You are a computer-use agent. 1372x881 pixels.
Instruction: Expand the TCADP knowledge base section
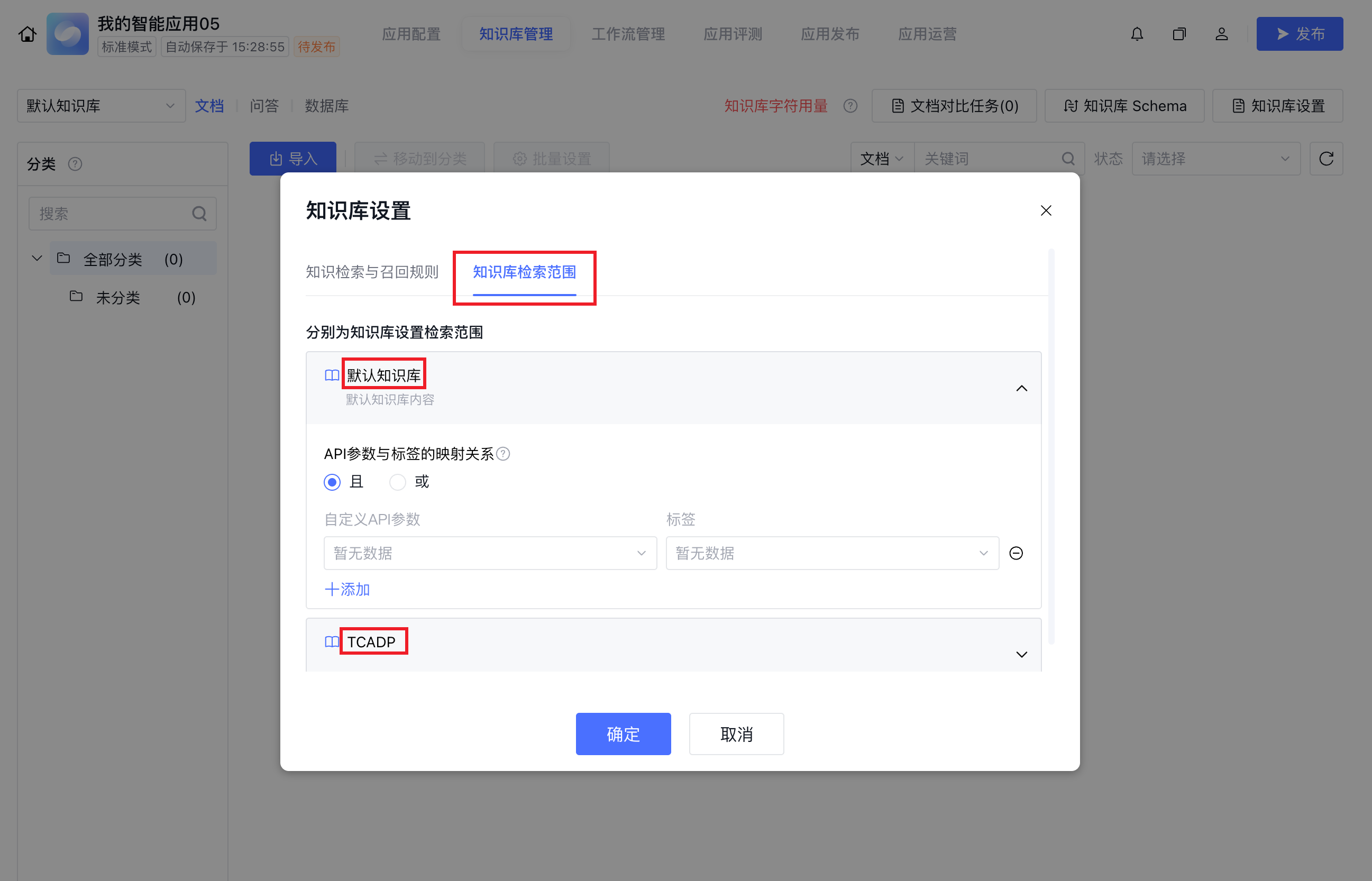(x=1021, y=655)
